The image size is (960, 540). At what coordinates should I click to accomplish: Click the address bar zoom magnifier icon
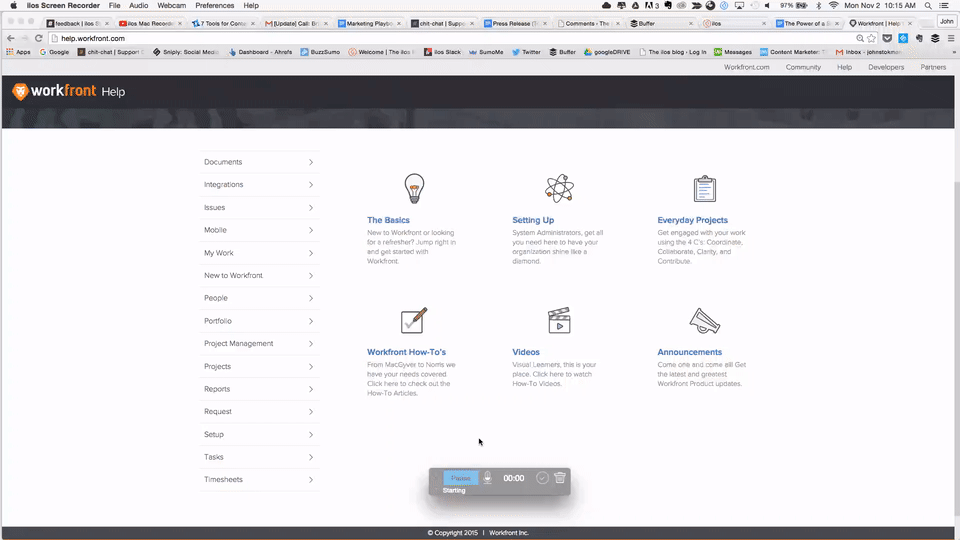coord(860,38)
